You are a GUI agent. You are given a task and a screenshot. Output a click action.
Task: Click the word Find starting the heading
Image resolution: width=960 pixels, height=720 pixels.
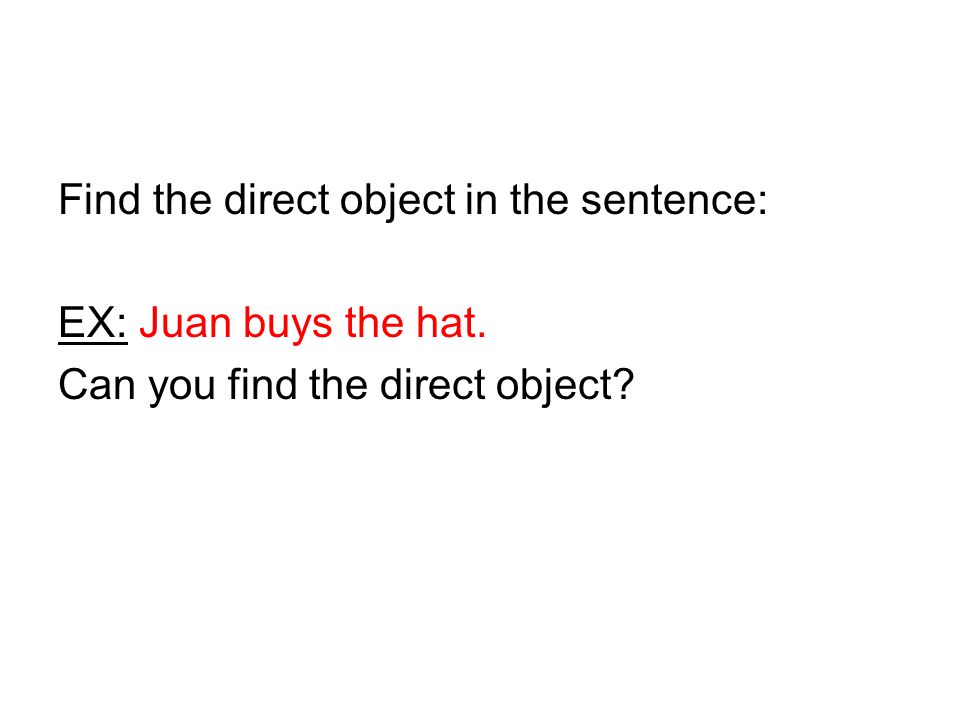click(x=100, y=200)
